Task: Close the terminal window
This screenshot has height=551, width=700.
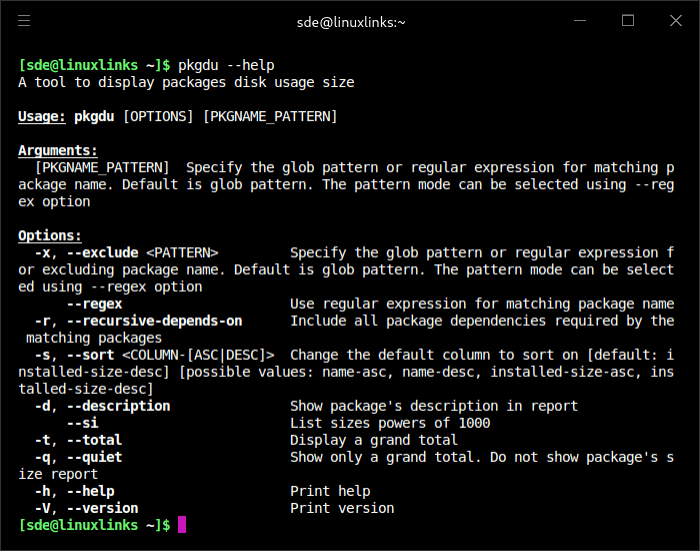Action: coord(675,21)
